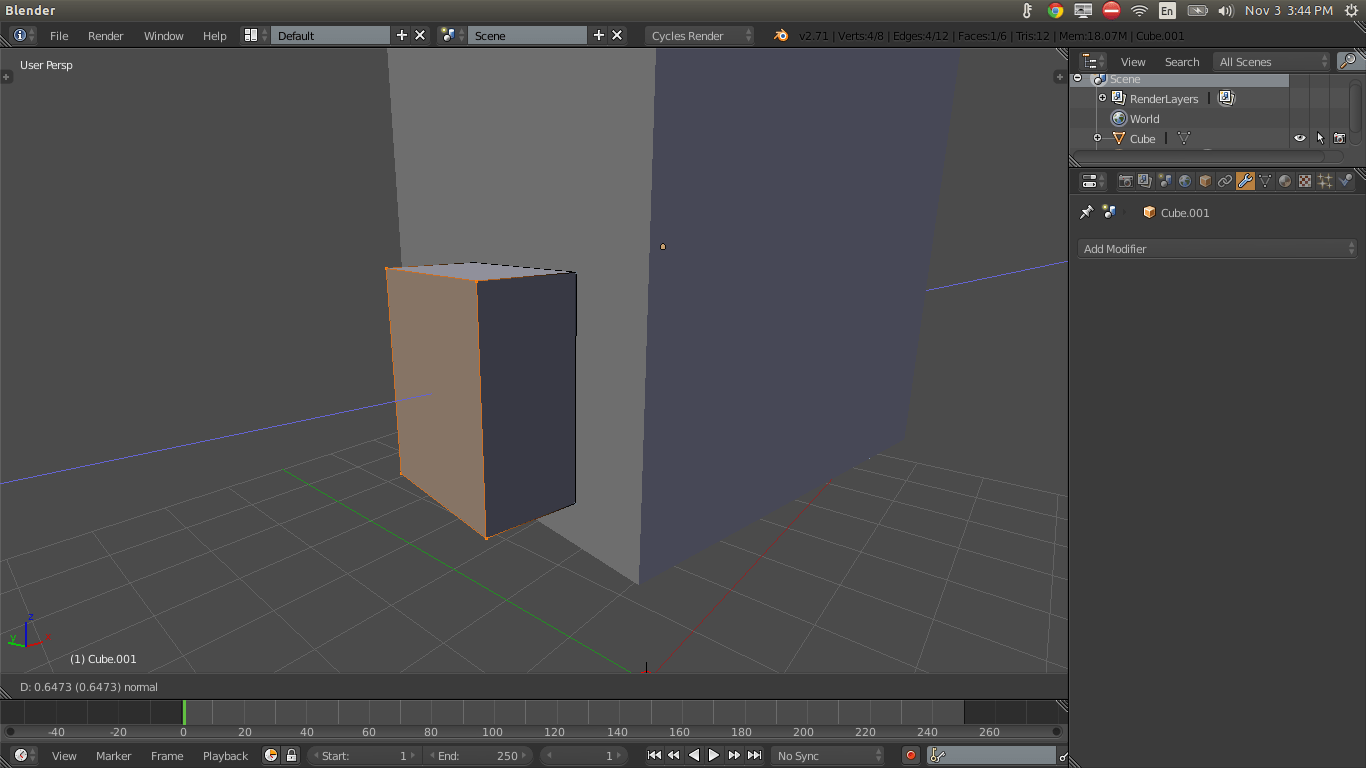The height and width of the screenshot is (768, 1366).
Task: Open the All Scenes display dropdown
Action: 1271,61
